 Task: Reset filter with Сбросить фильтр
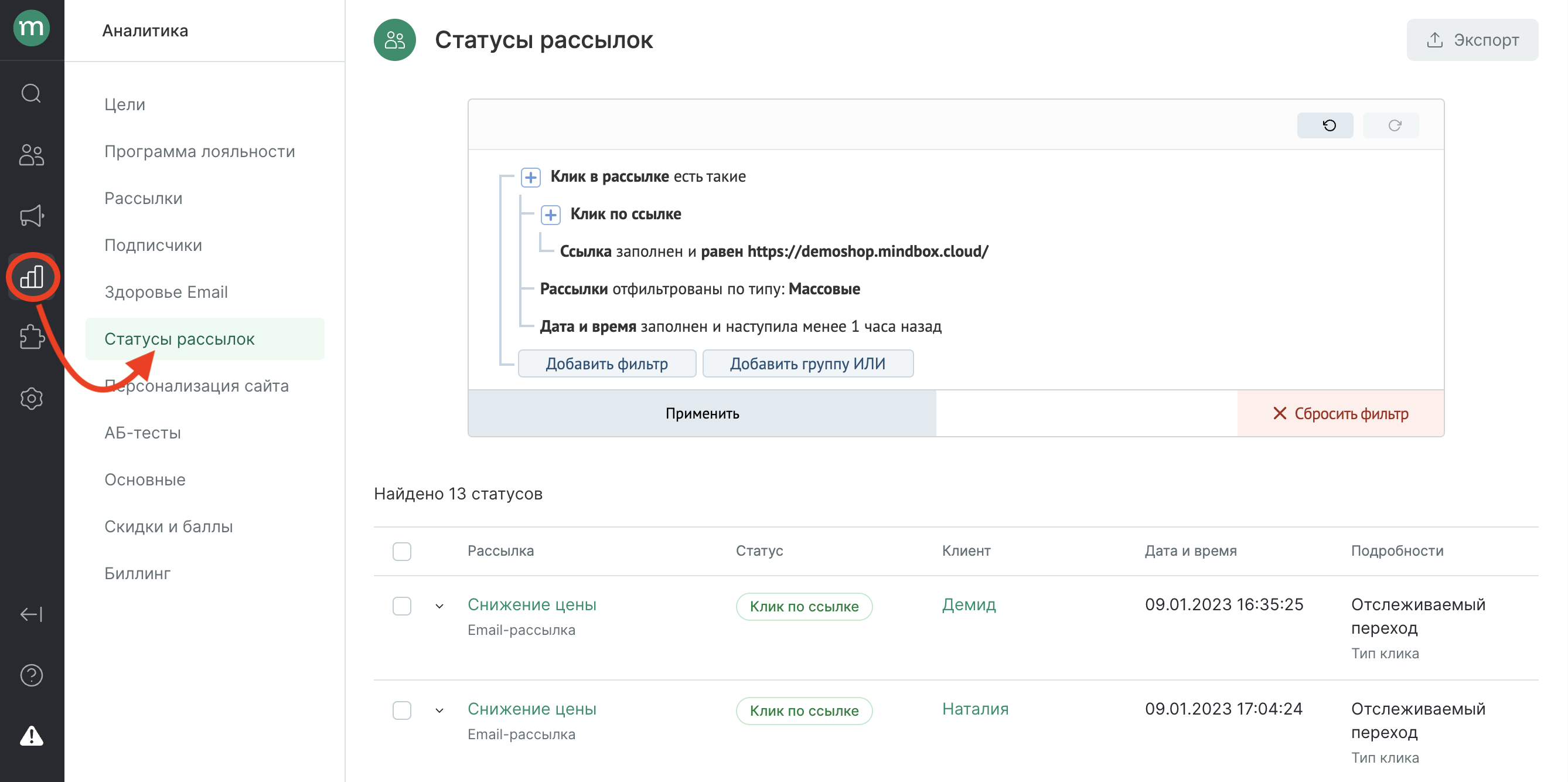1340,413
